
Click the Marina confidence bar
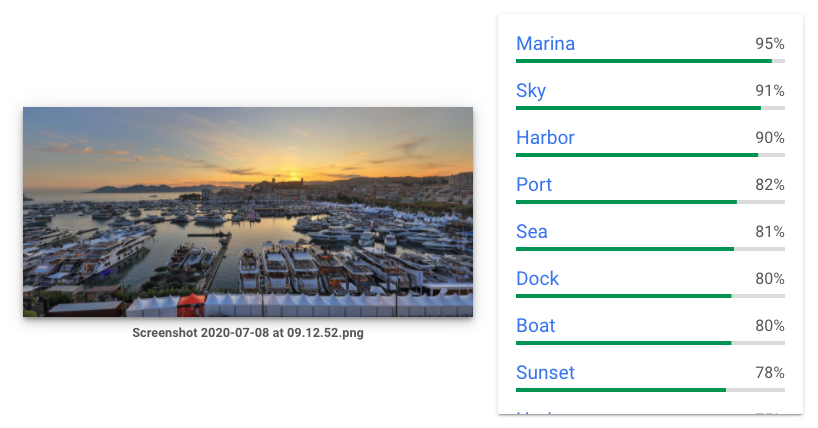coord(650,61)
